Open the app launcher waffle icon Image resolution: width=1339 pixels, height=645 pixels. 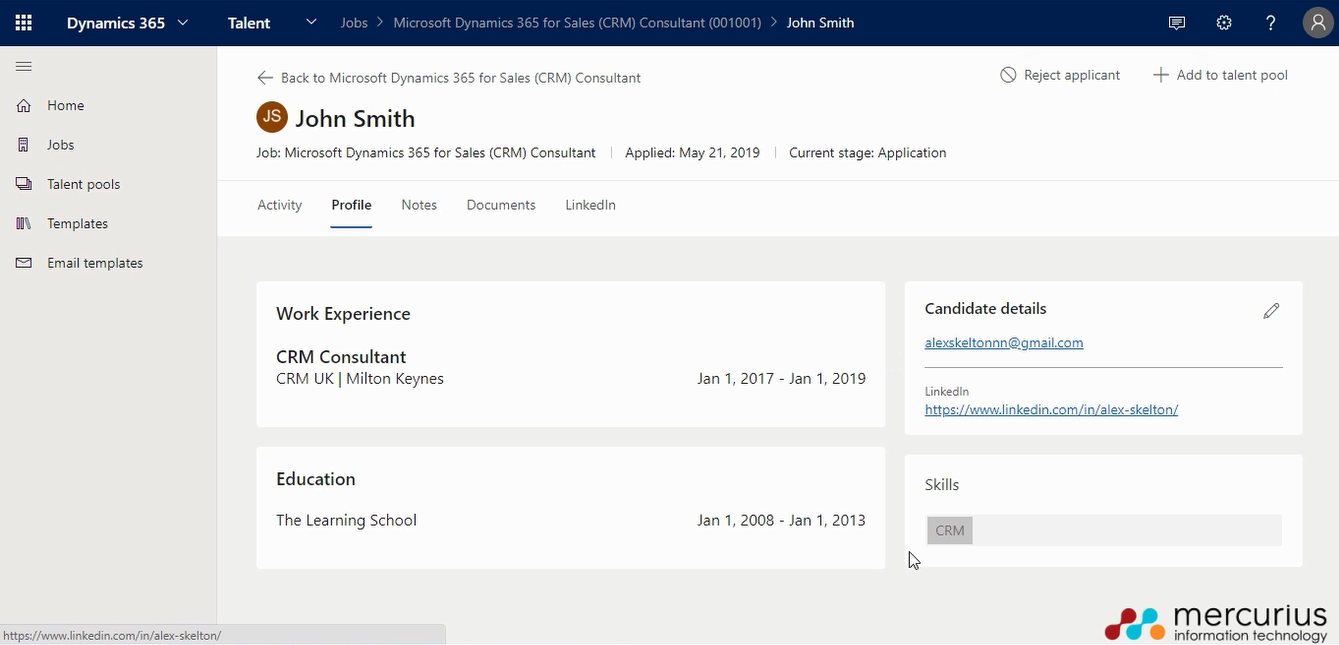click(23, 22)
